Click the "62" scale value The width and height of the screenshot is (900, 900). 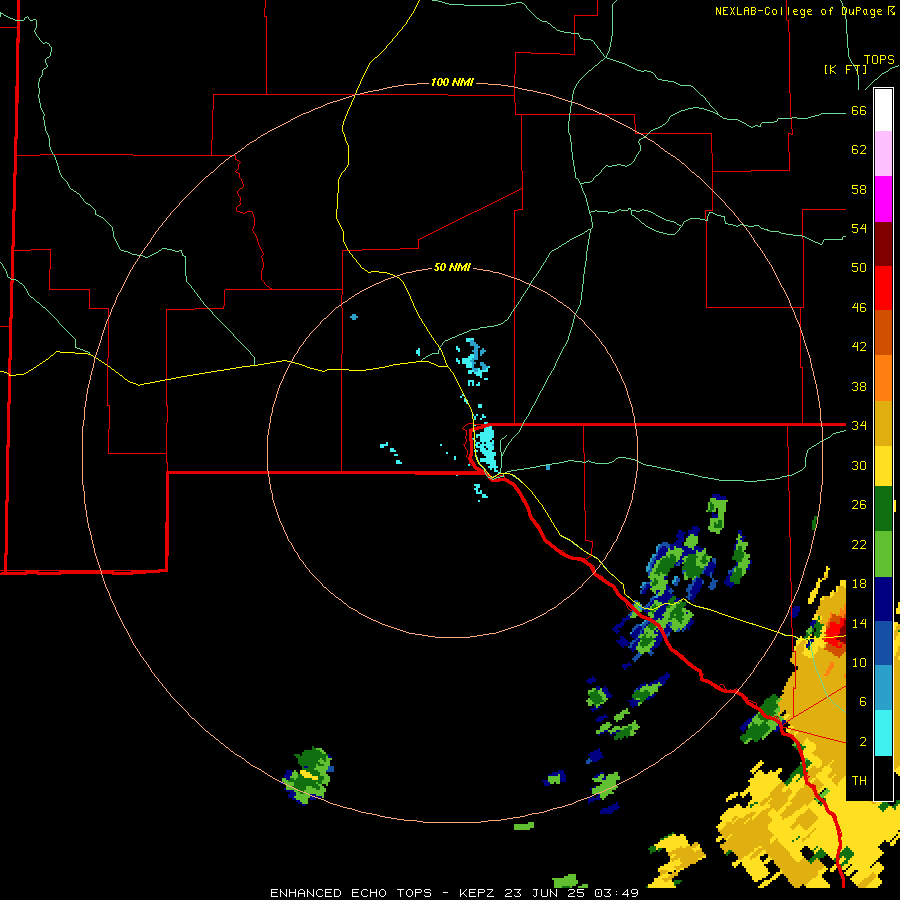click(x=859, y=150)
